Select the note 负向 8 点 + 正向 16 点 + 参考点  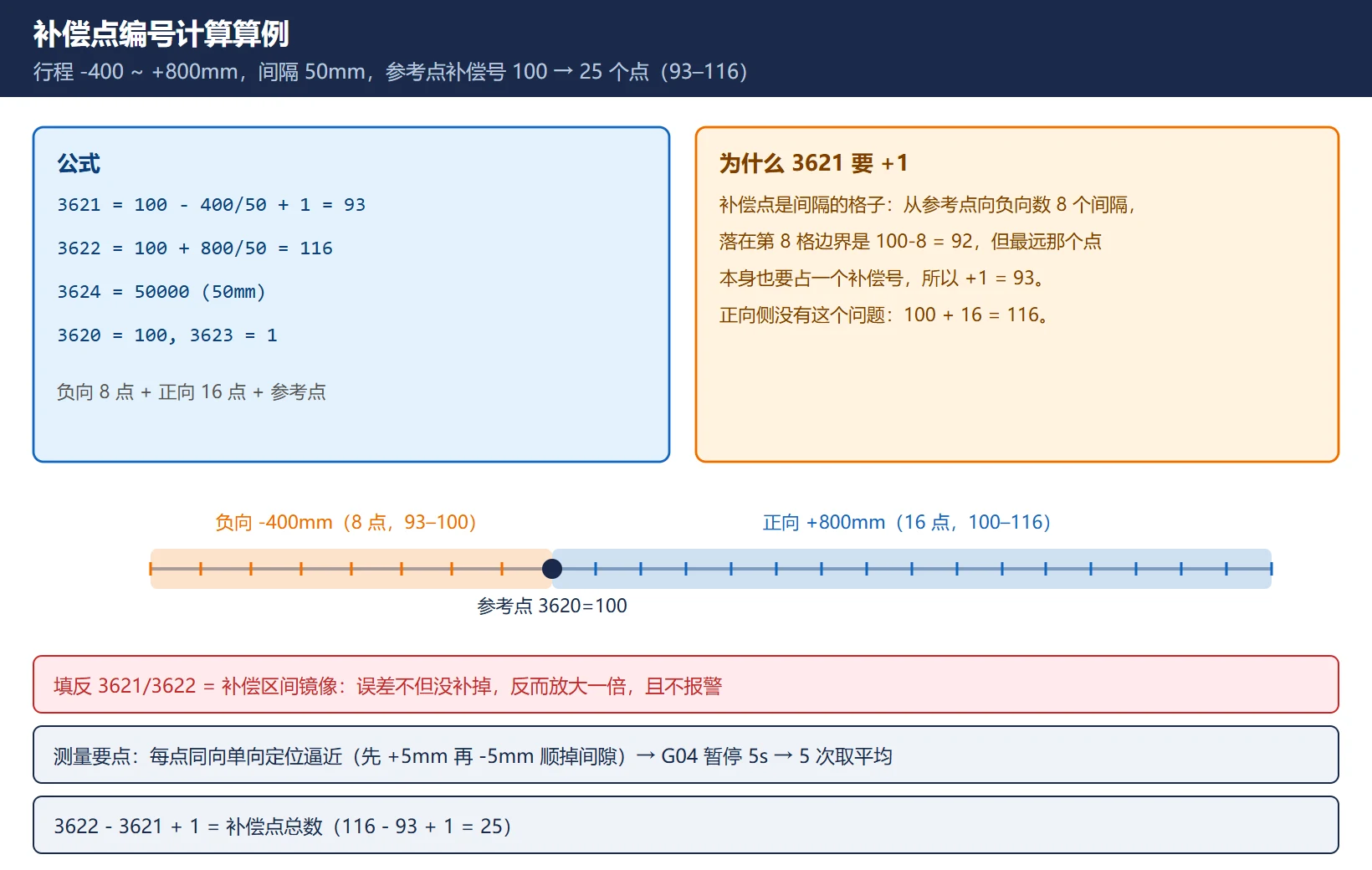pyautogui.click(x=192, y=391)
